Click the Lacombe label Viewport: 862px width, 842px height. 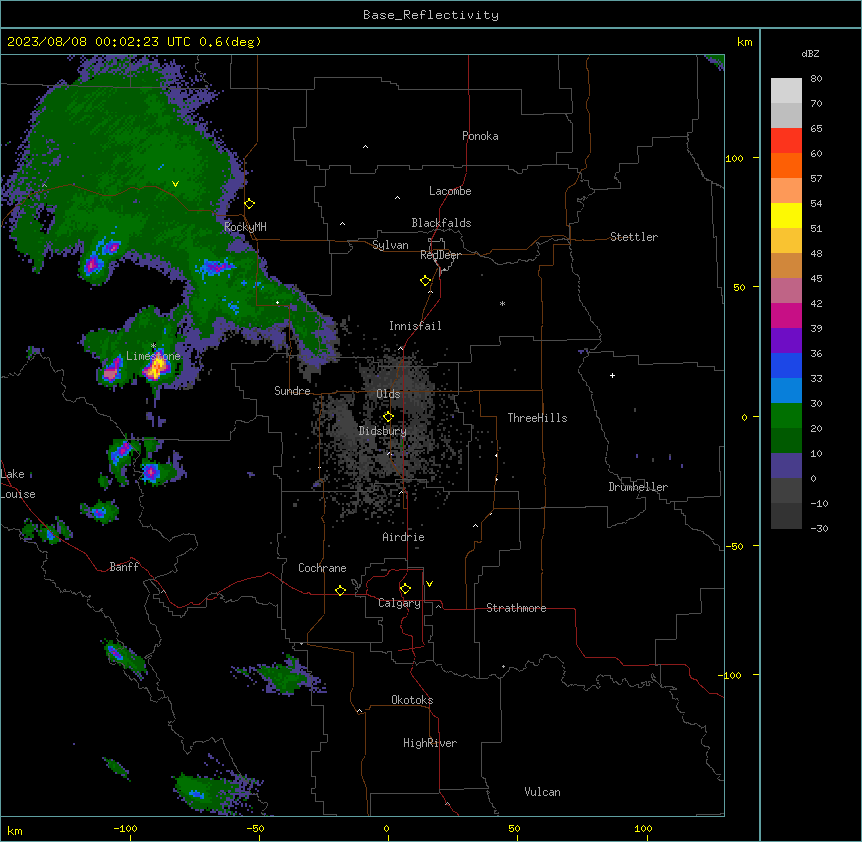pyautogui.click(x=450, y=191)
